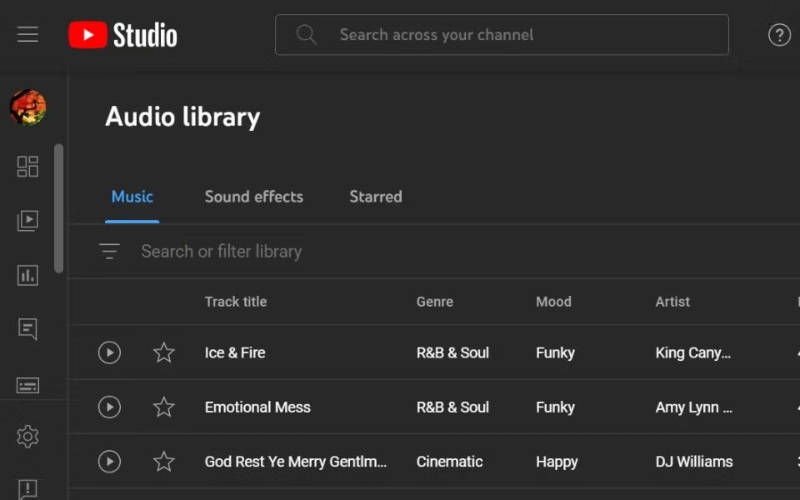Focus Search across your channel field
This screenshot has height=500, width=800.
point(502,35)
